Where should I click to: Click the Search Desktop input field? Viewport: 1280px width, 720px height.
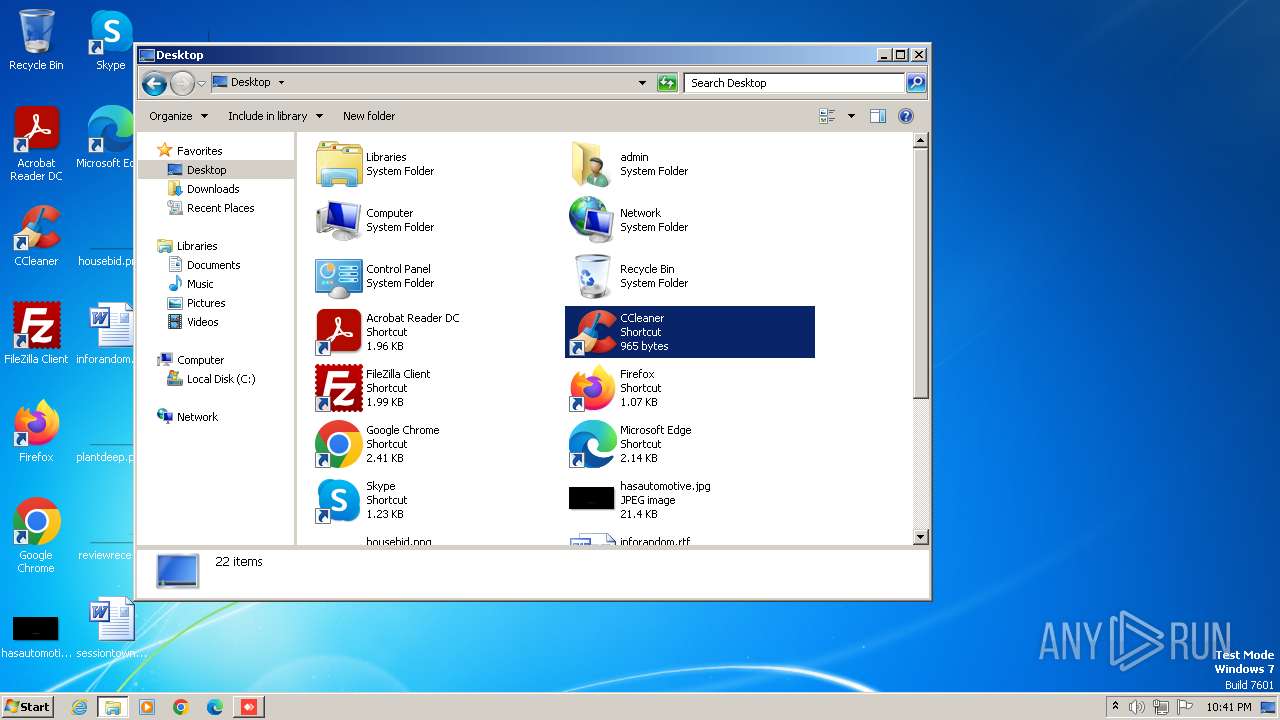pos(795,83)
